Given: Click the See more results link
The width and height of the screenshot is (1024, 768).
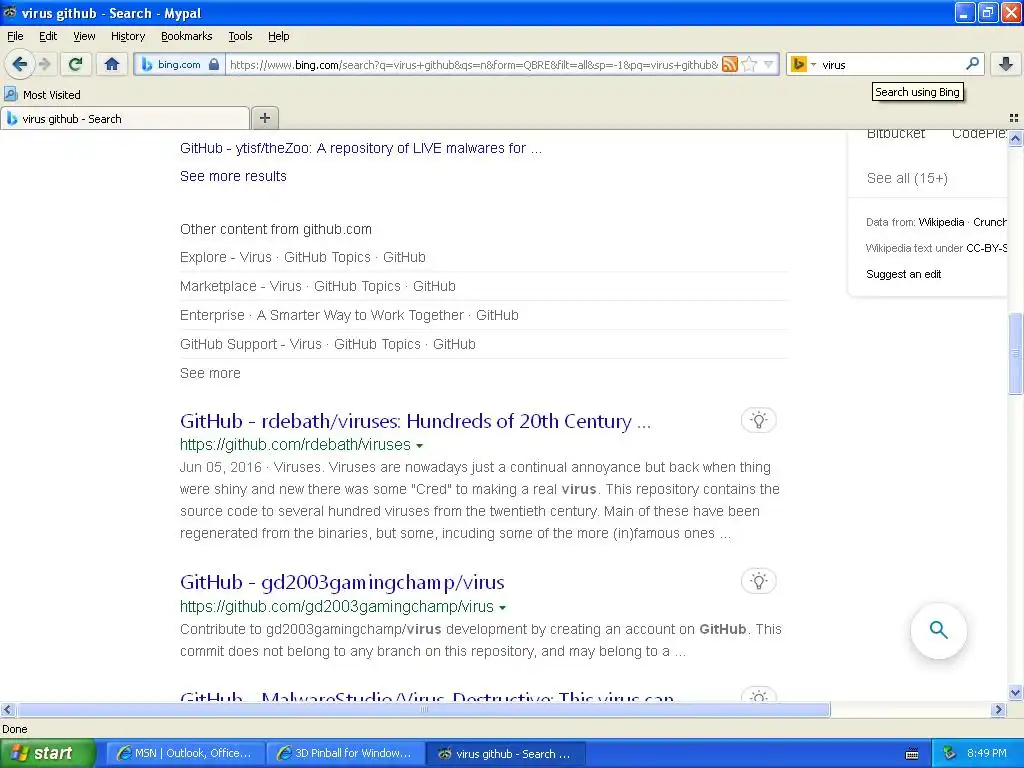Looking at the screenshot, I should click(233, 176).
